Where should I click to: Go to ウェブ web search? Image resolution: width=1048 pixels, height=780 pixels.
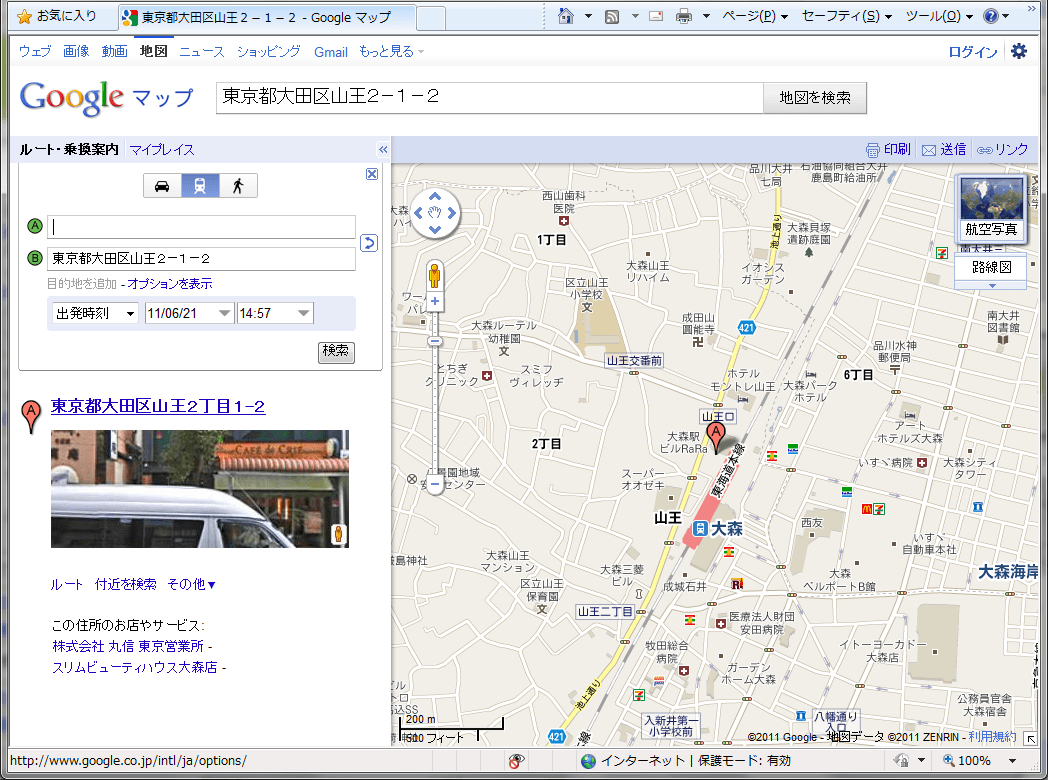click(35, 51)
